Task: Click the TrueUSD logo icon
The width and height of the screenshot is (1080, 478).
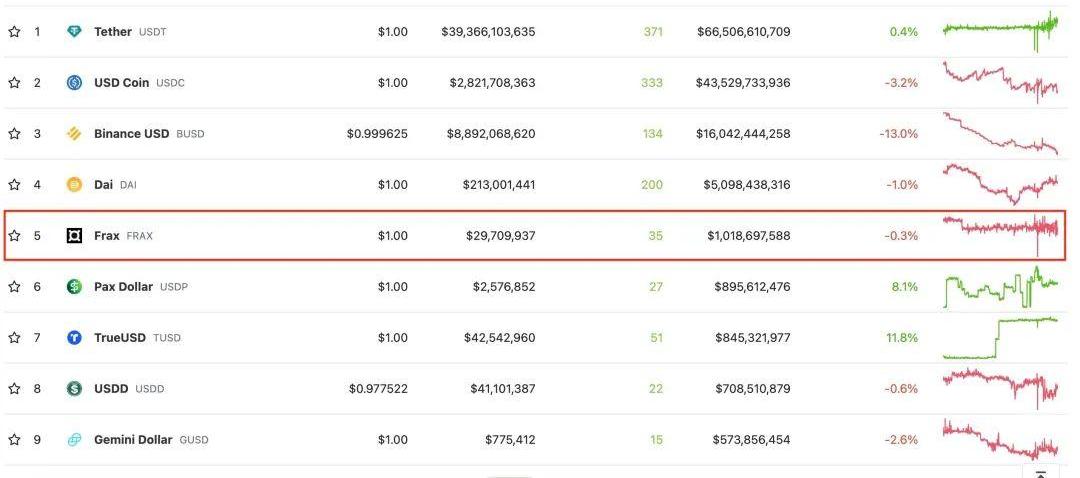Action: coord(74,338)
